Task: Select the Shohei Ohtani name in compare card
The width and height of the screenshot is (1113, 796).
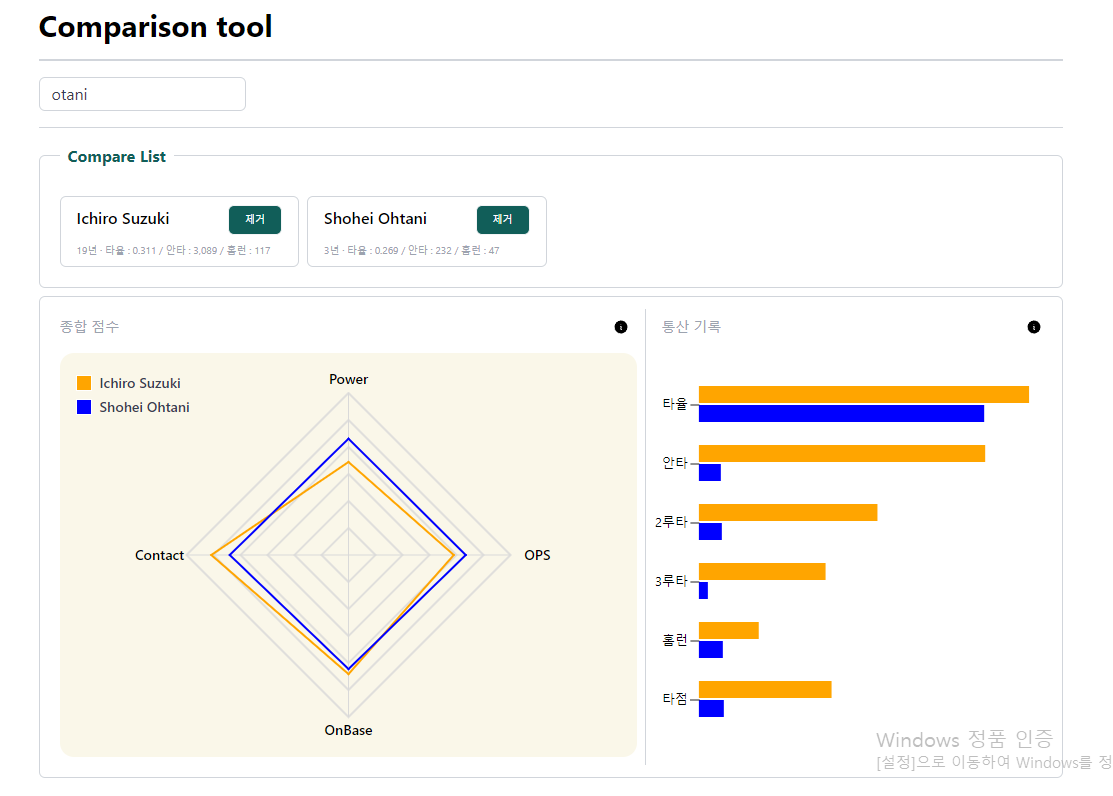Action: point(375,218)
